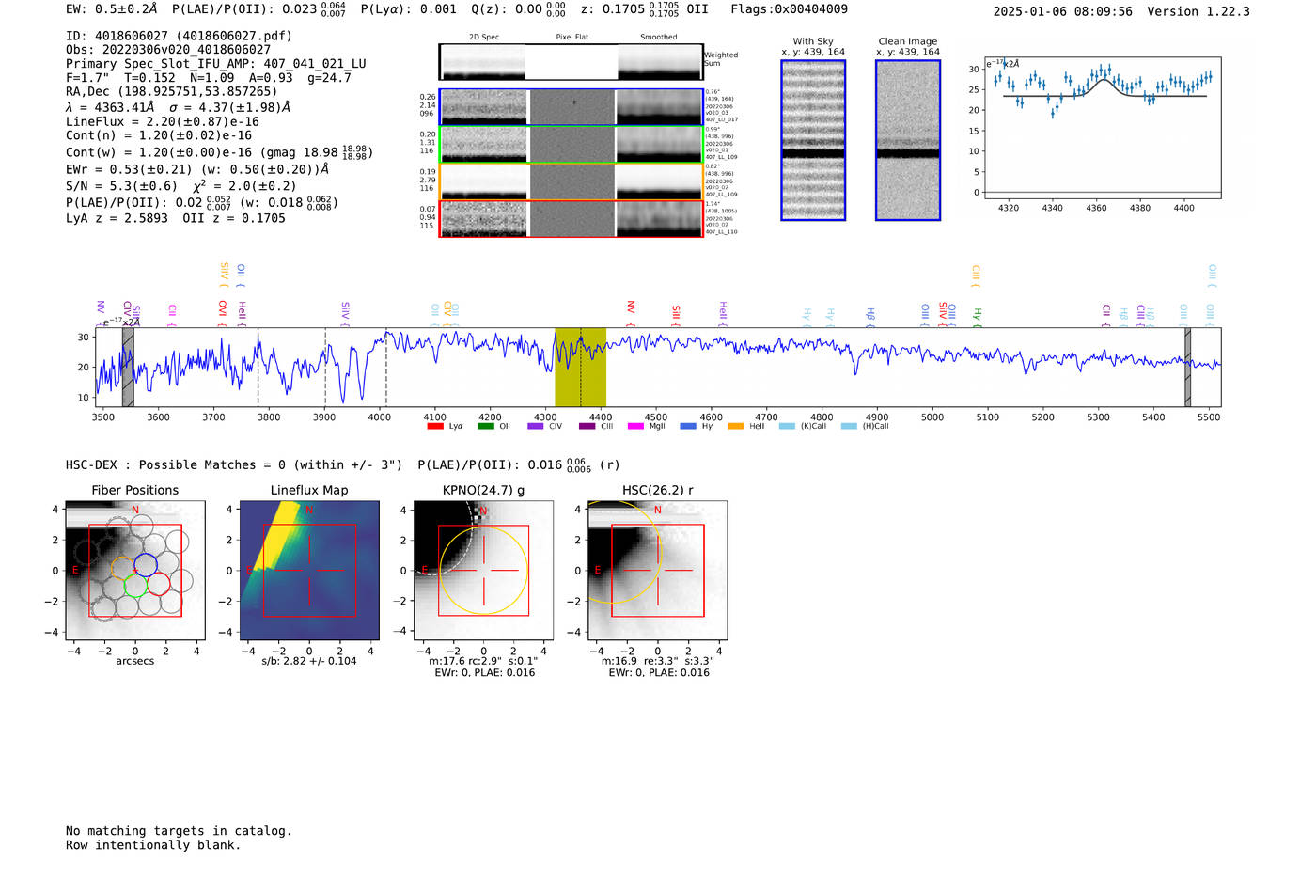Click the Flags:0x00404009 header text
The width and height of the screenshot is (1316, 896).
(x=789, y=8)
